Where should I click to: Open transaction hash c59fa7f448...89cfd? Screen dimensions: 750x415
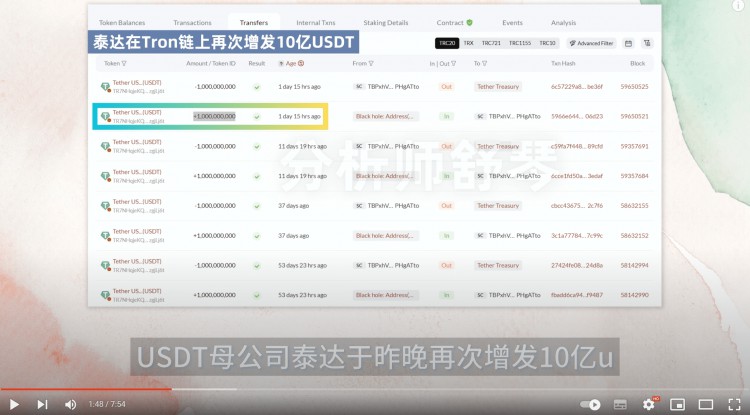pos(577,146)
